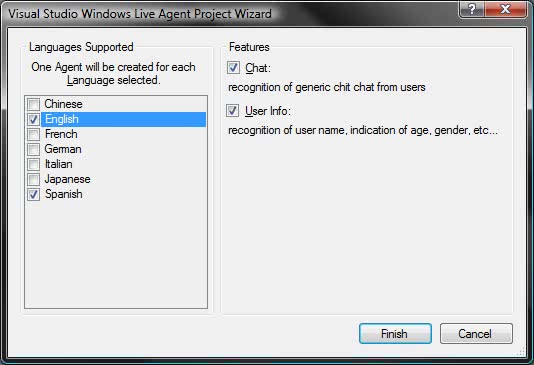534x365 pixels.
Task: Enable the Japanese language checkbox
Action: tap(33, 179)
